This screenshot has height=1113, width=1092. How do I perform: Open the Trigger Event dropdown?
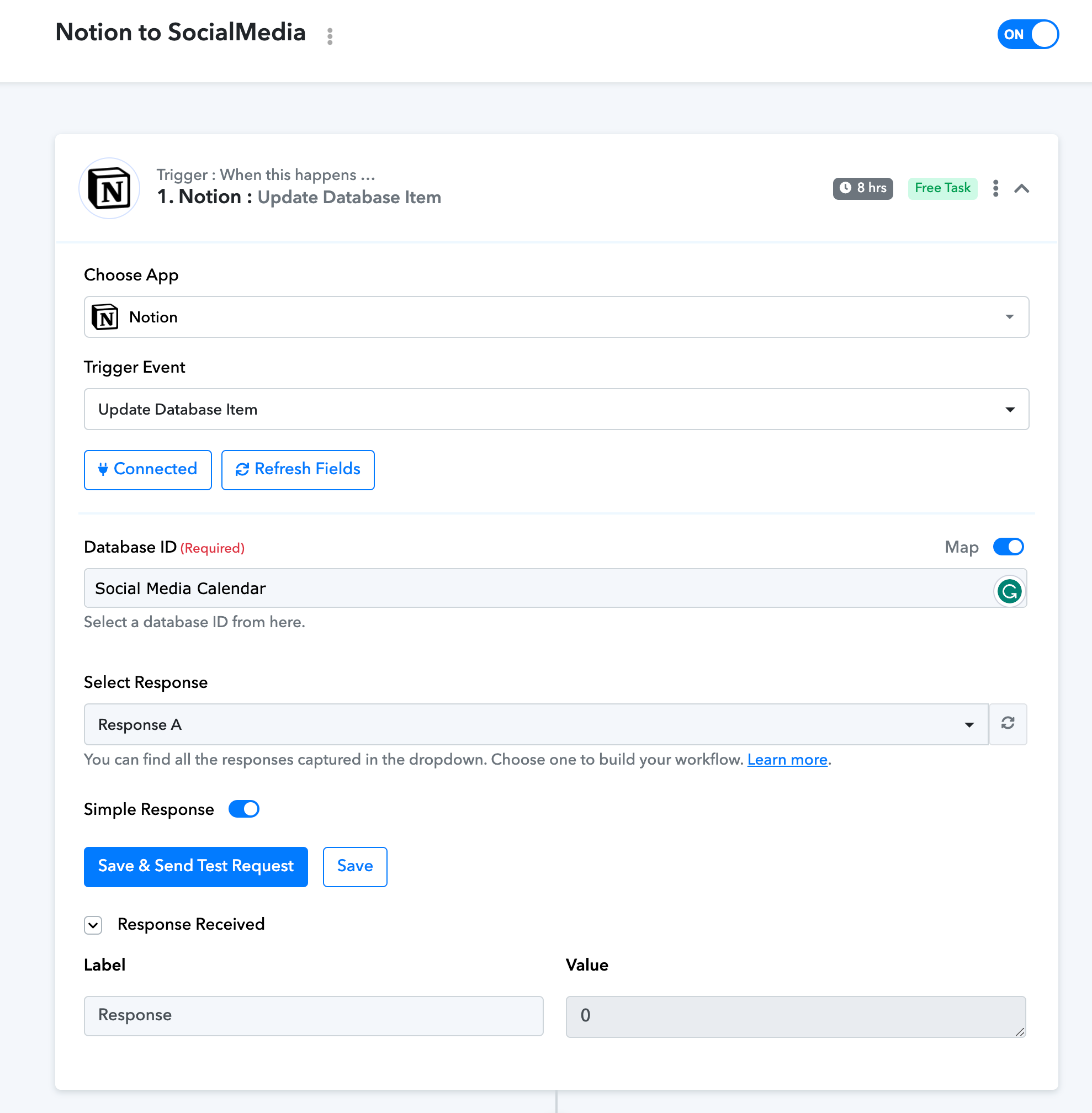(x=556, y=410)
